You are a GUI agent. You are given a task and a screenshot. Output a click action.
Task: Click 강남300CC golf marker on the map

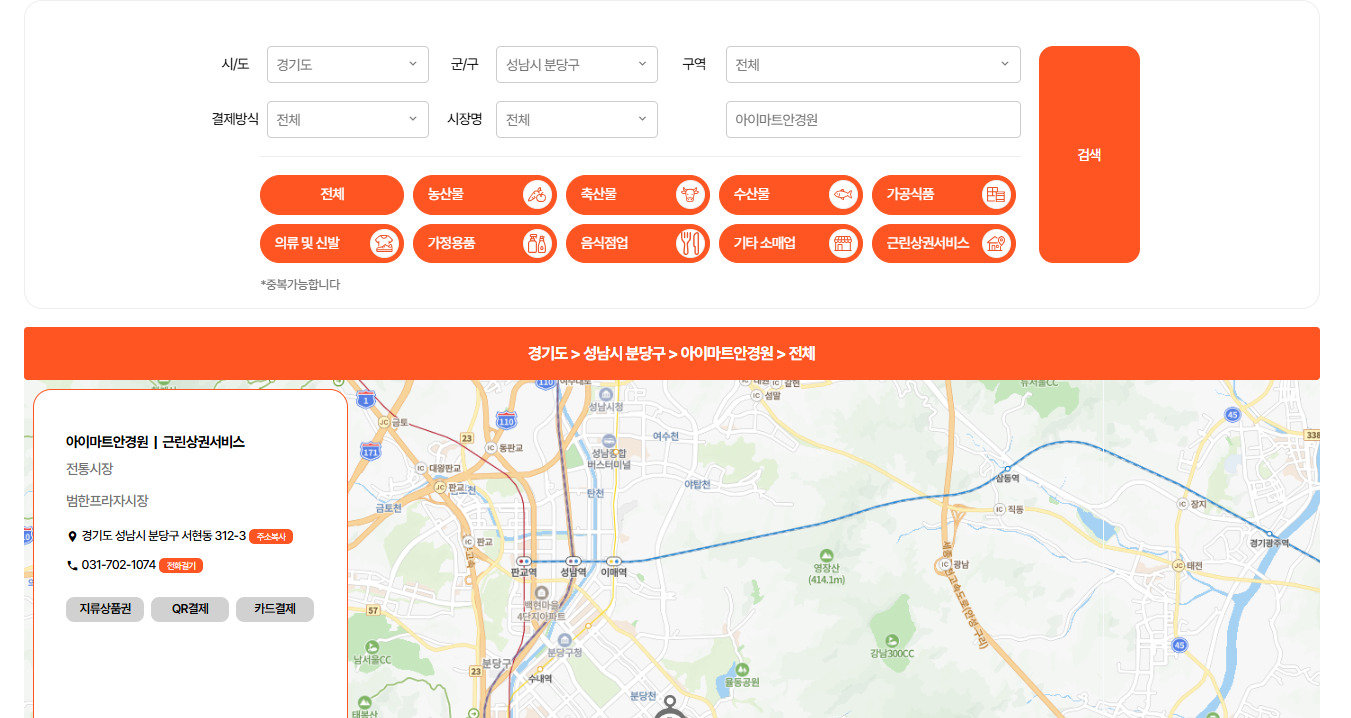click(x=892, y=647)
